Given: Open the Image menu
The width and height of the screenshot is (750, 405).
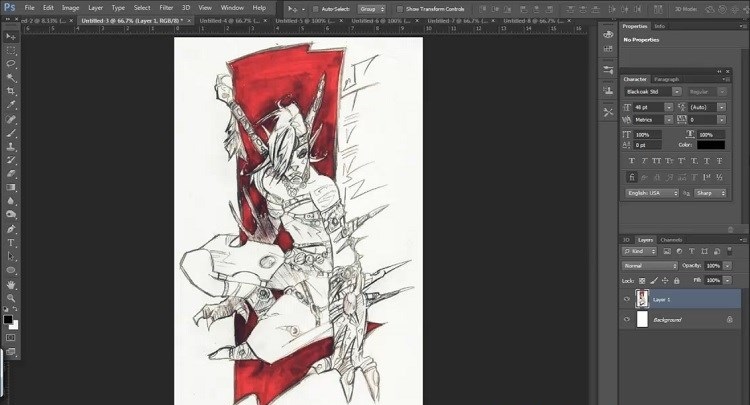Looking at the screenshot, I should point(70,8).
